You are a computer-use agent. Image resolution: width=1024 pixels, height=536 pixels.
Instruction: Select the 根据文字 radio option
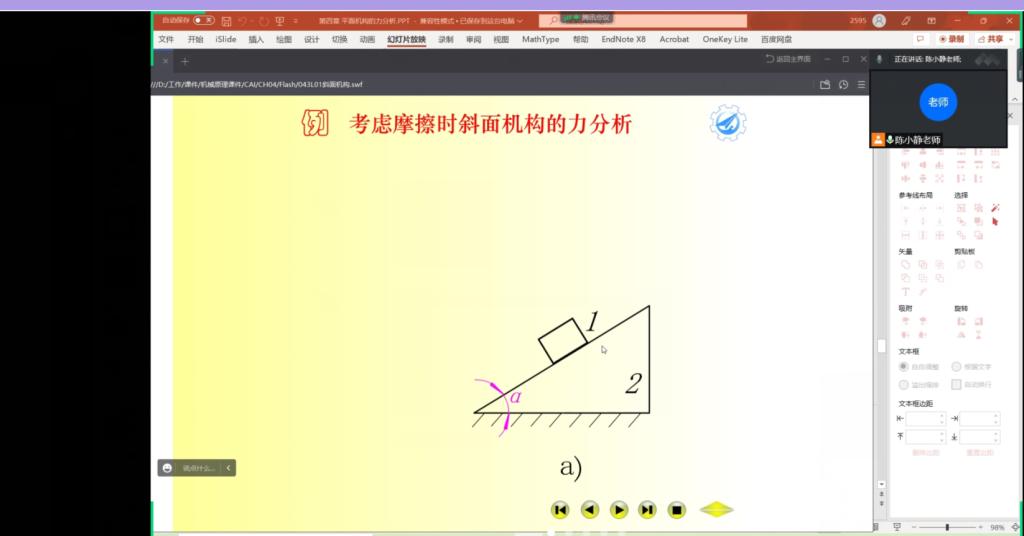957,367
